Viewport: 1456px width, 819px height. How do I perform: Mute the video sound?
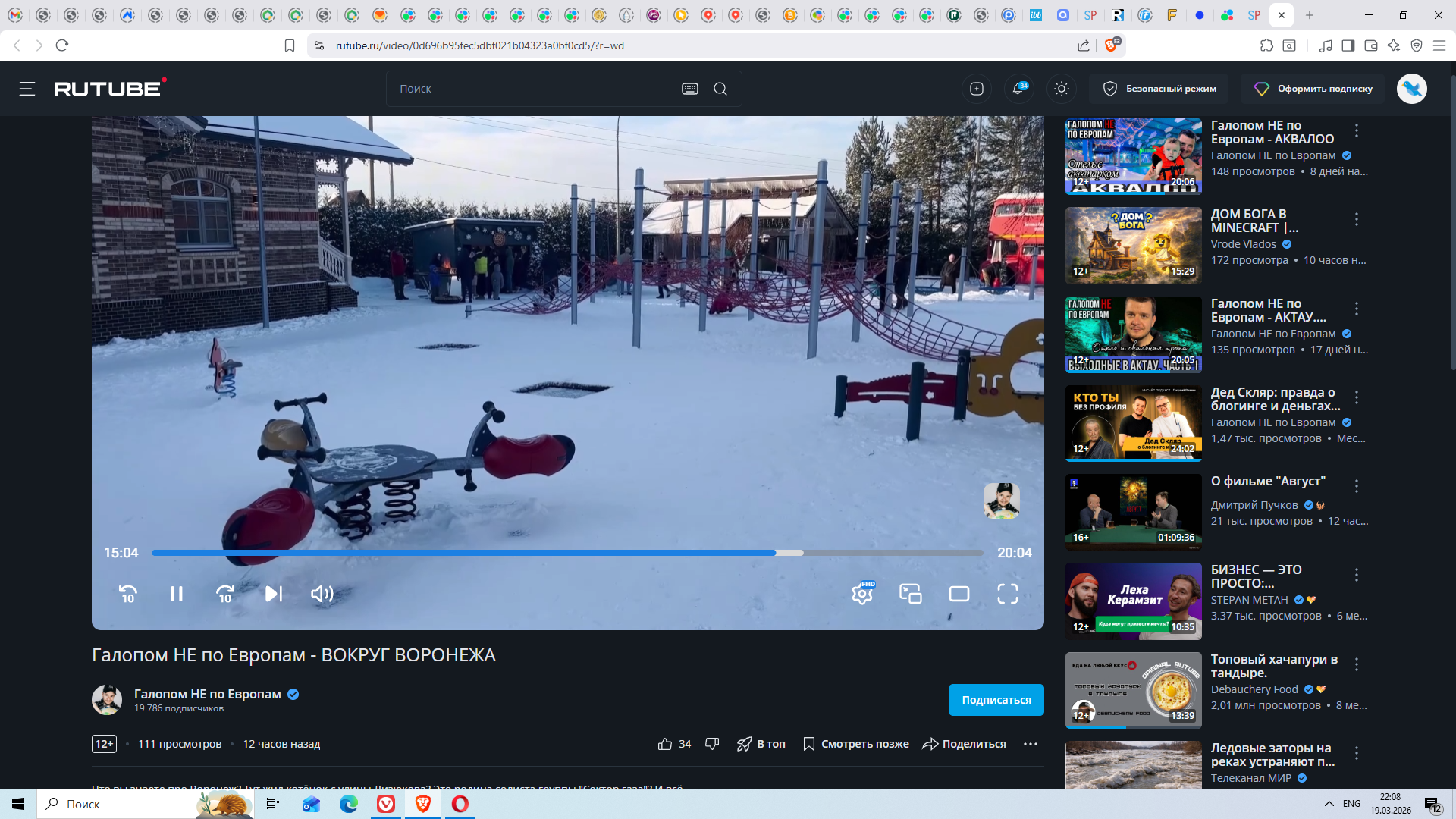(x=322, y=594)
